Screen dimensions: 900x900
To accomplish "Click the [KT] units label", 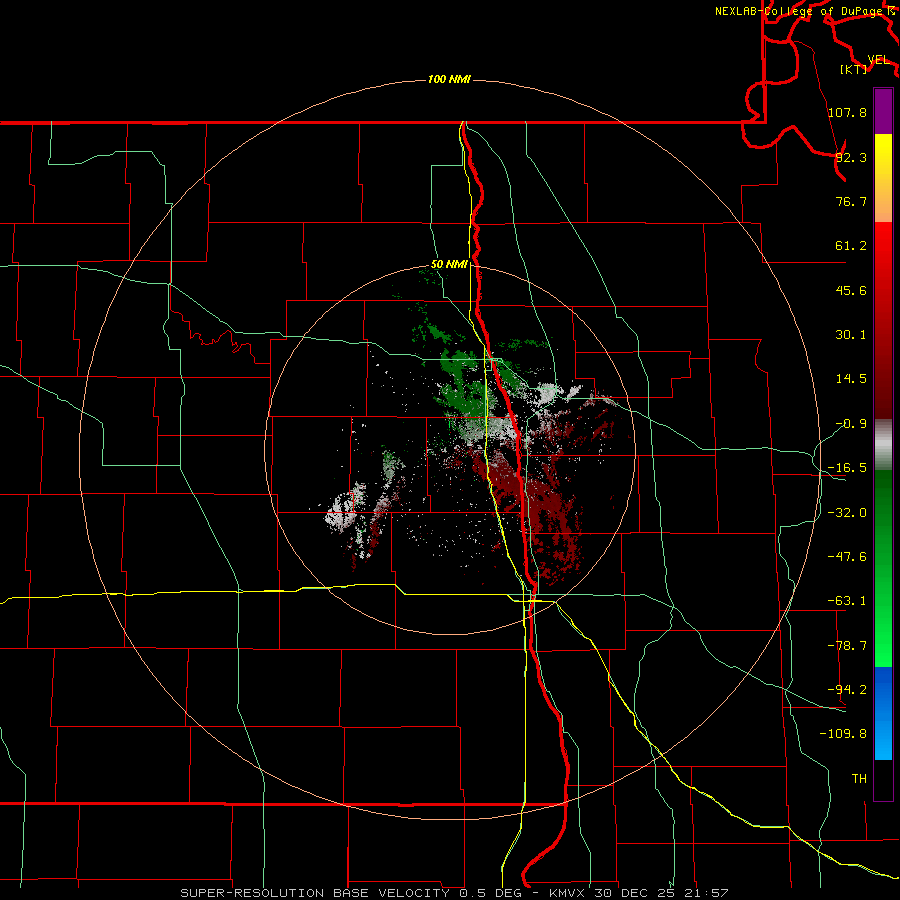I will [x=854, y=69].
